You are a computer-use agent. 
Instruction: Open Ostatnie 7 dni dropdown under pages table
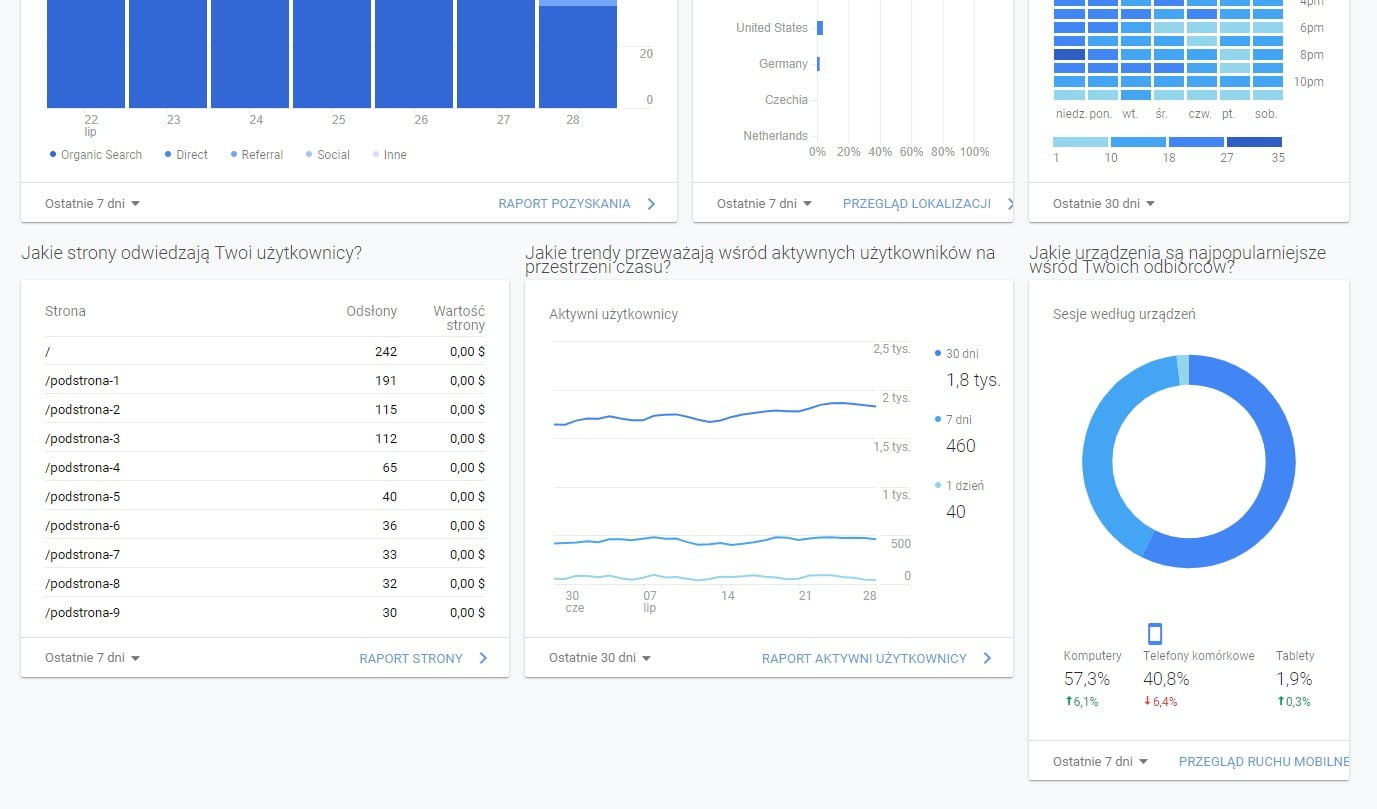pyautogui.click(x=92, y=658)
